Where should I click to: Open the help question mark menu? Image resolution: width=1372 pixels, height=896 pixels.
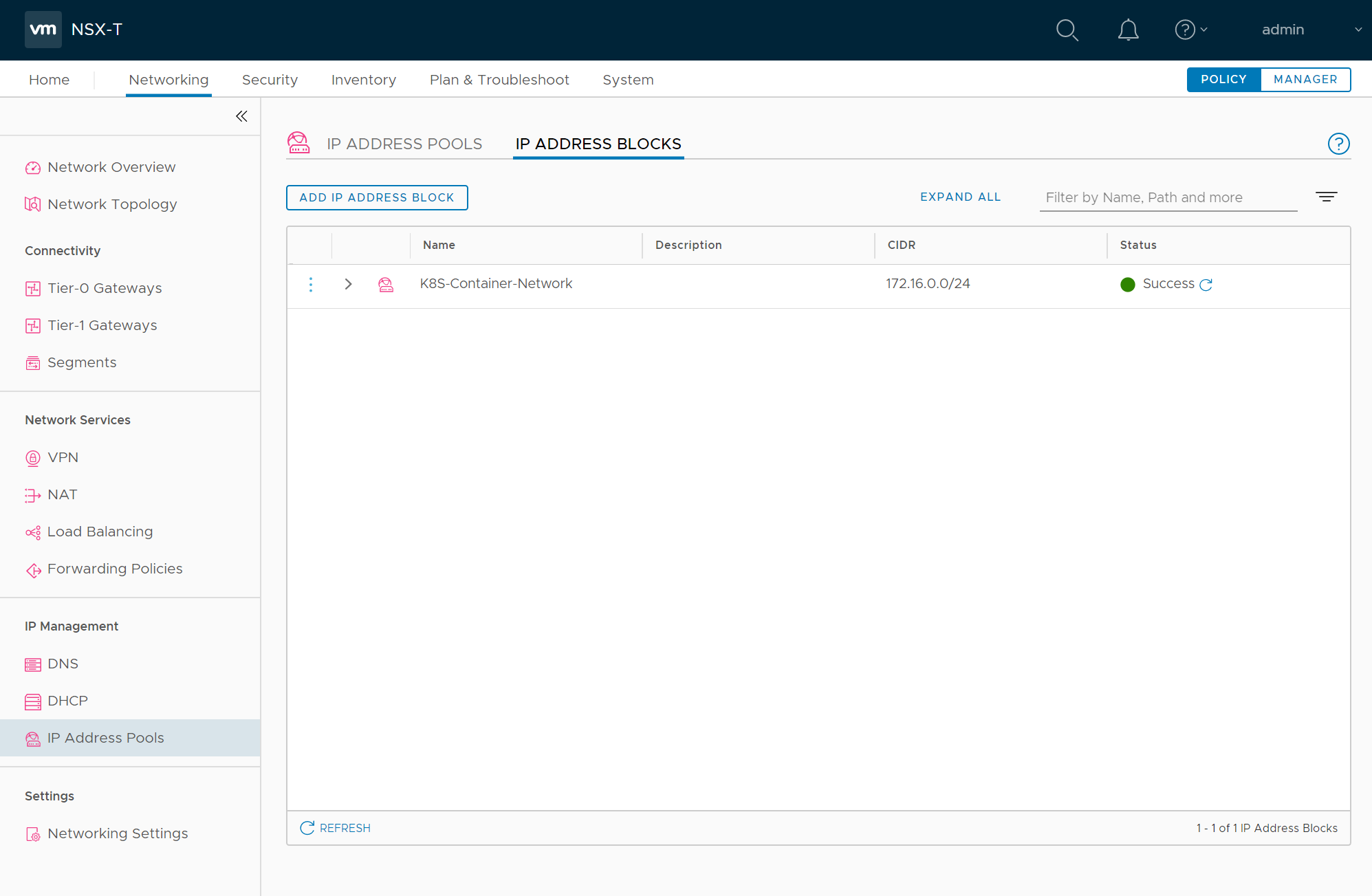click(x=1190, y=30)
